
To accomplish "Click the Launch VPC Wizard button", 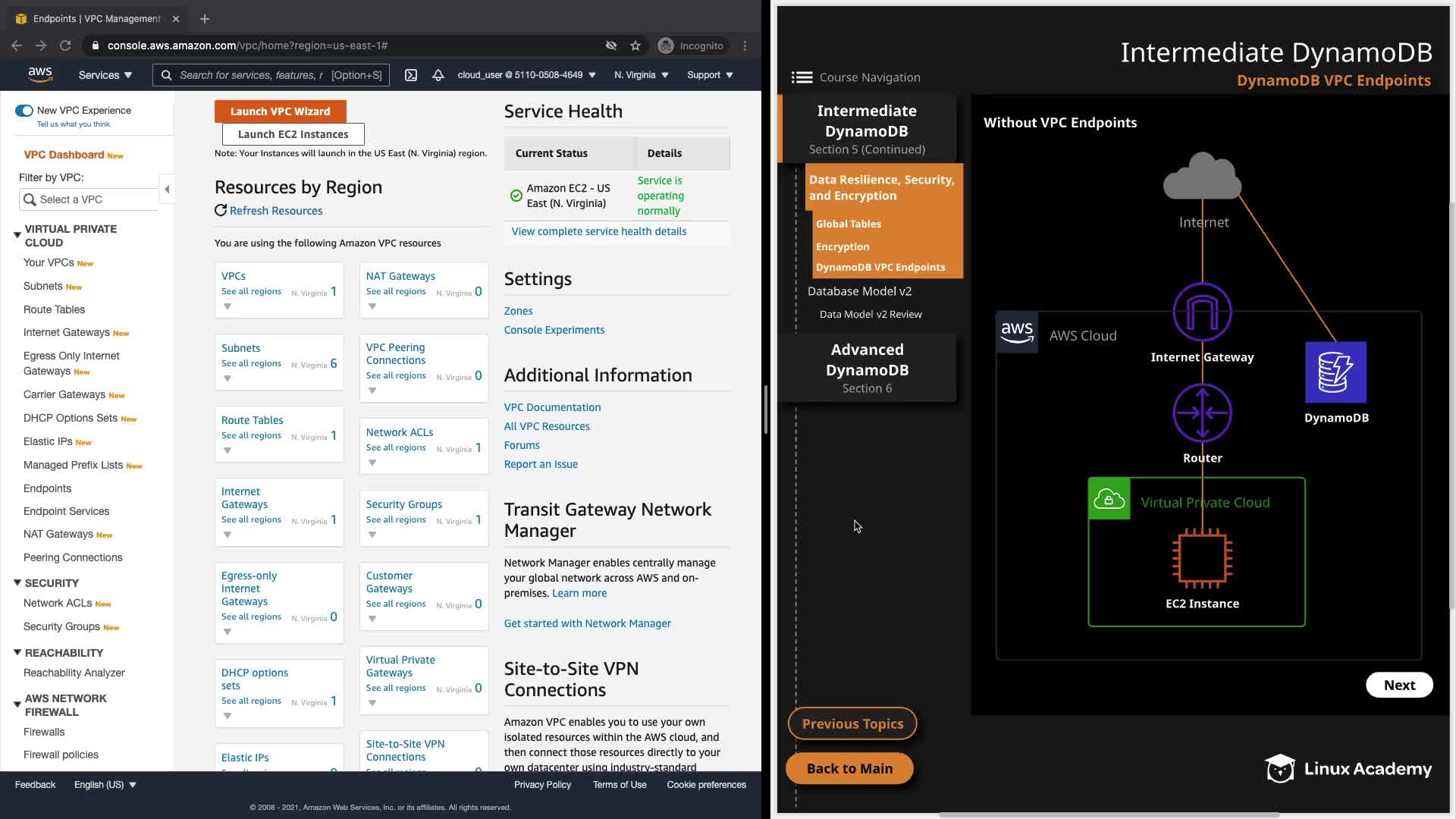I will tap(280, 111).
